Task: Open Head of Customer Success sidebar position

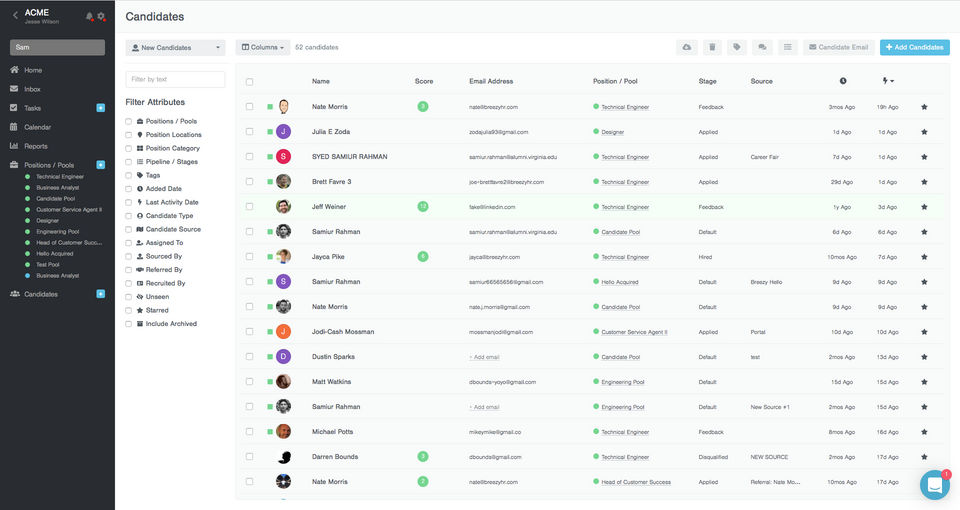Action: pyautogui.click(x=69, y=242)
